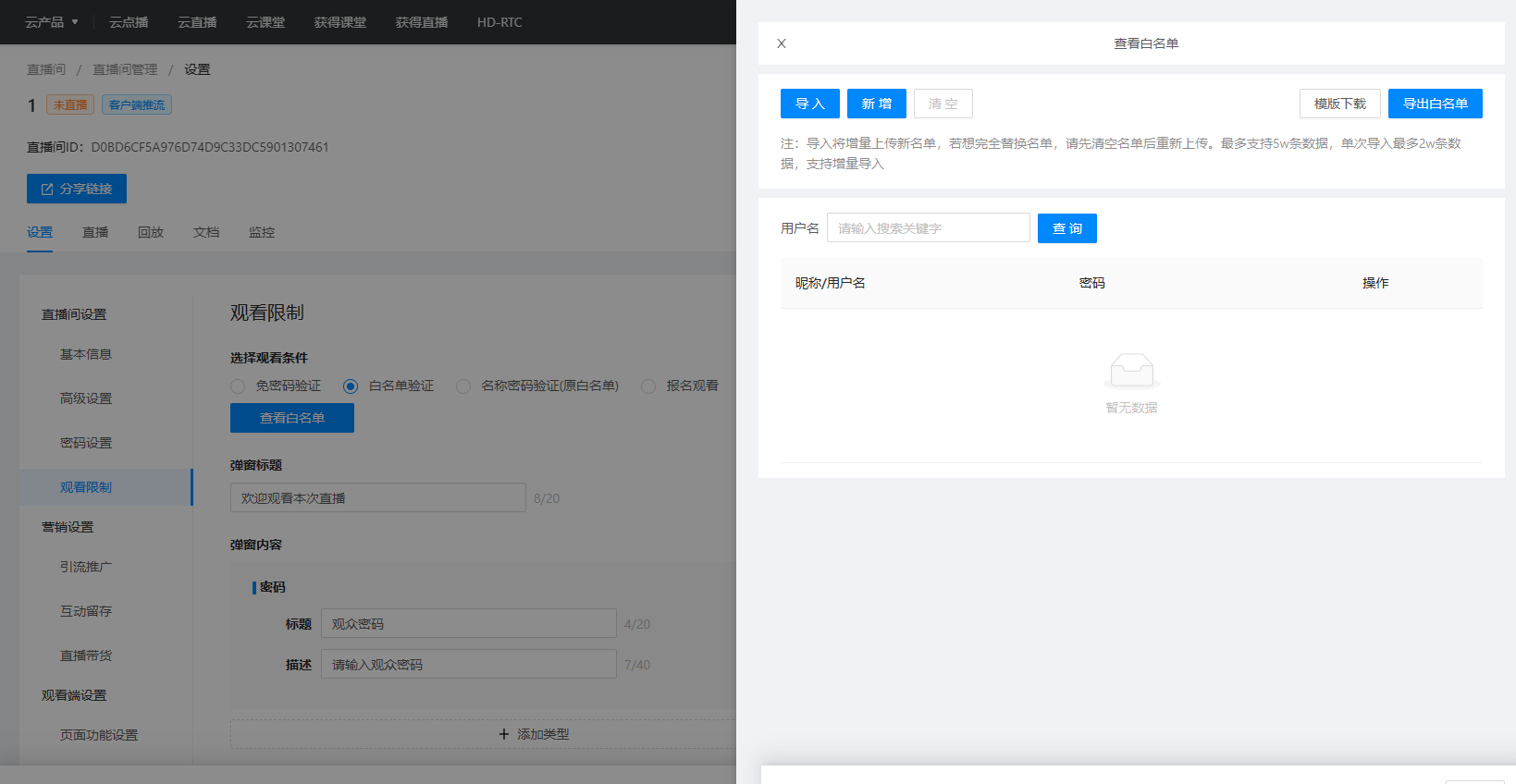
Task: Go to 直播间 breadcrumb link
Action: click(46, 69)
